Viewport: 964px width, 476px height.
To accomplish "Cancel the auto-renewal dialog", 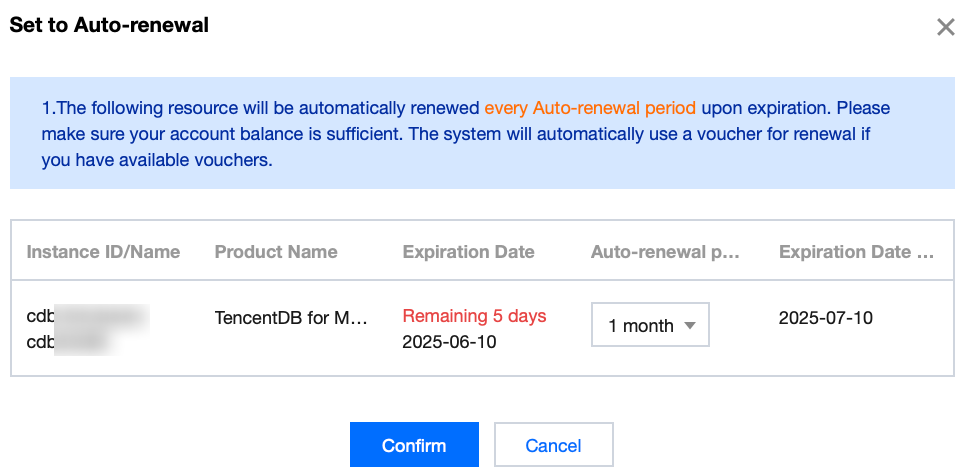I will (553, 445).
